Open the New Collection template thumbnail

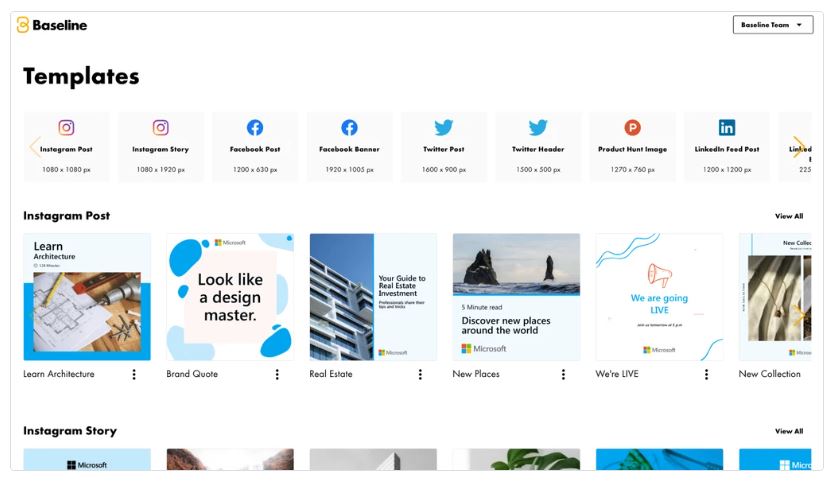coord(775,297)
